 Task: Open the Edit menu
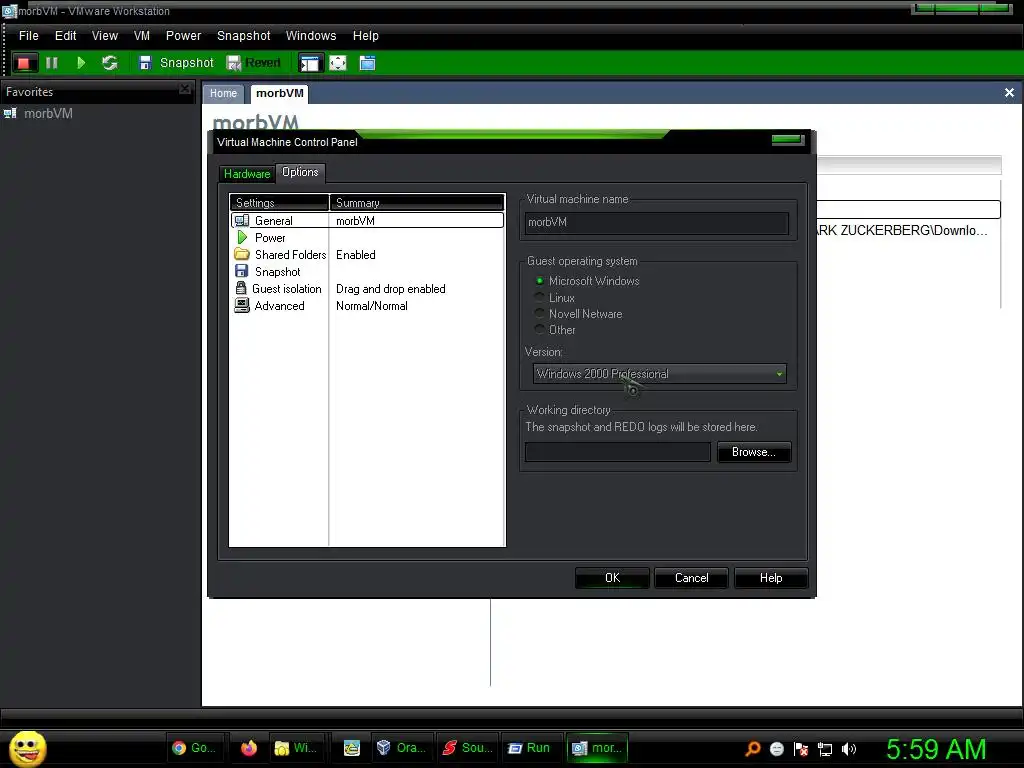(65, 36)
